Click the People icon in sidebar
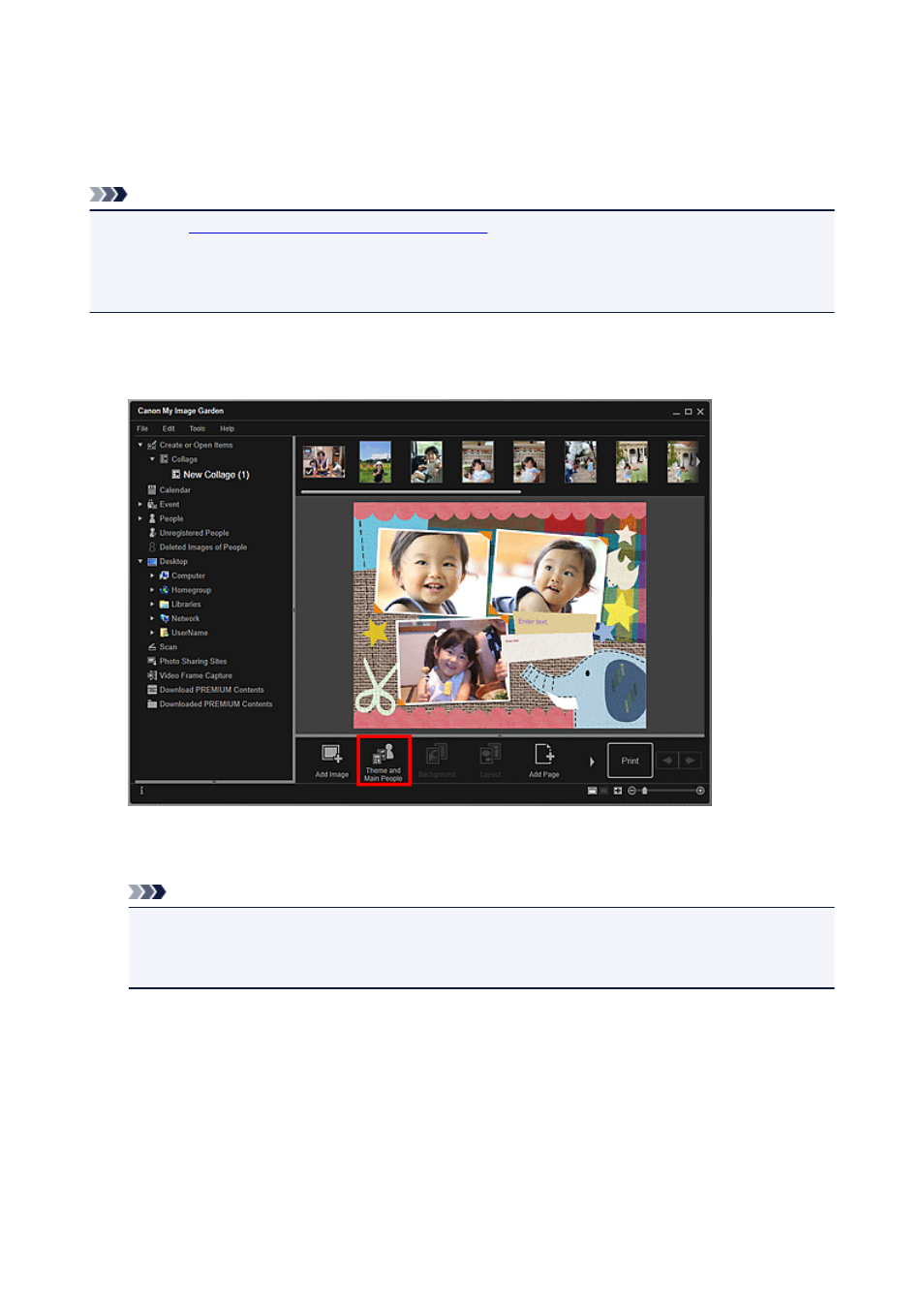 tap(152, 518)
